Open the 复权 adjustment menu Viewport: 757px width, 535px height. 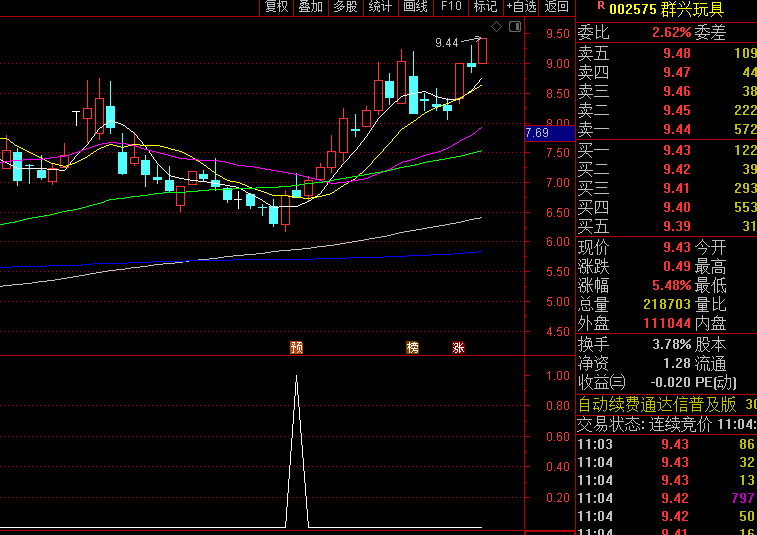click(276, 7)
